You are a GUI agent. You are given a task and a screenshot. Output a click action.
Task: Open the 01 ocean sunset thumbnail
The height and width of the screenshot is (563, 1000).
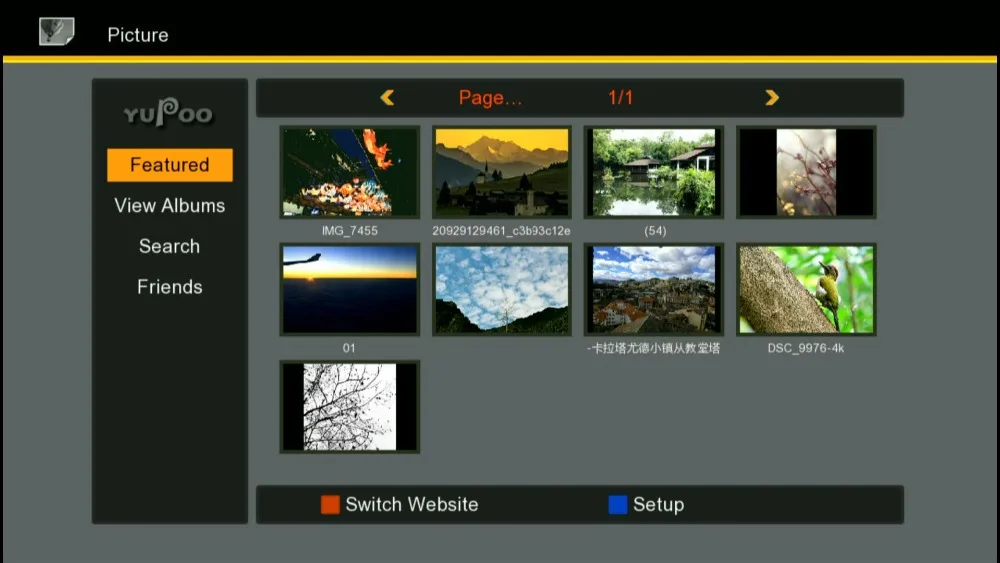(x=349, y=289)
